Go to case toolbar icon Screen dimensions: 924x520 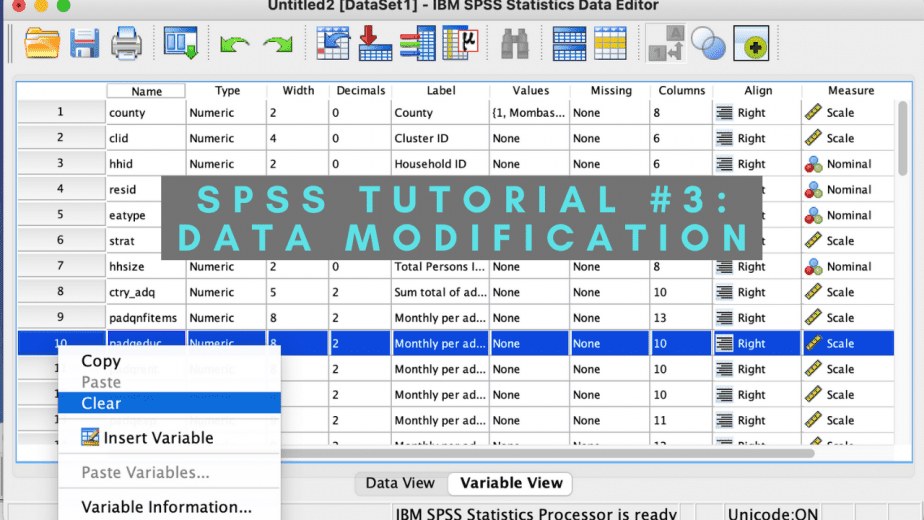coord(333,43)
